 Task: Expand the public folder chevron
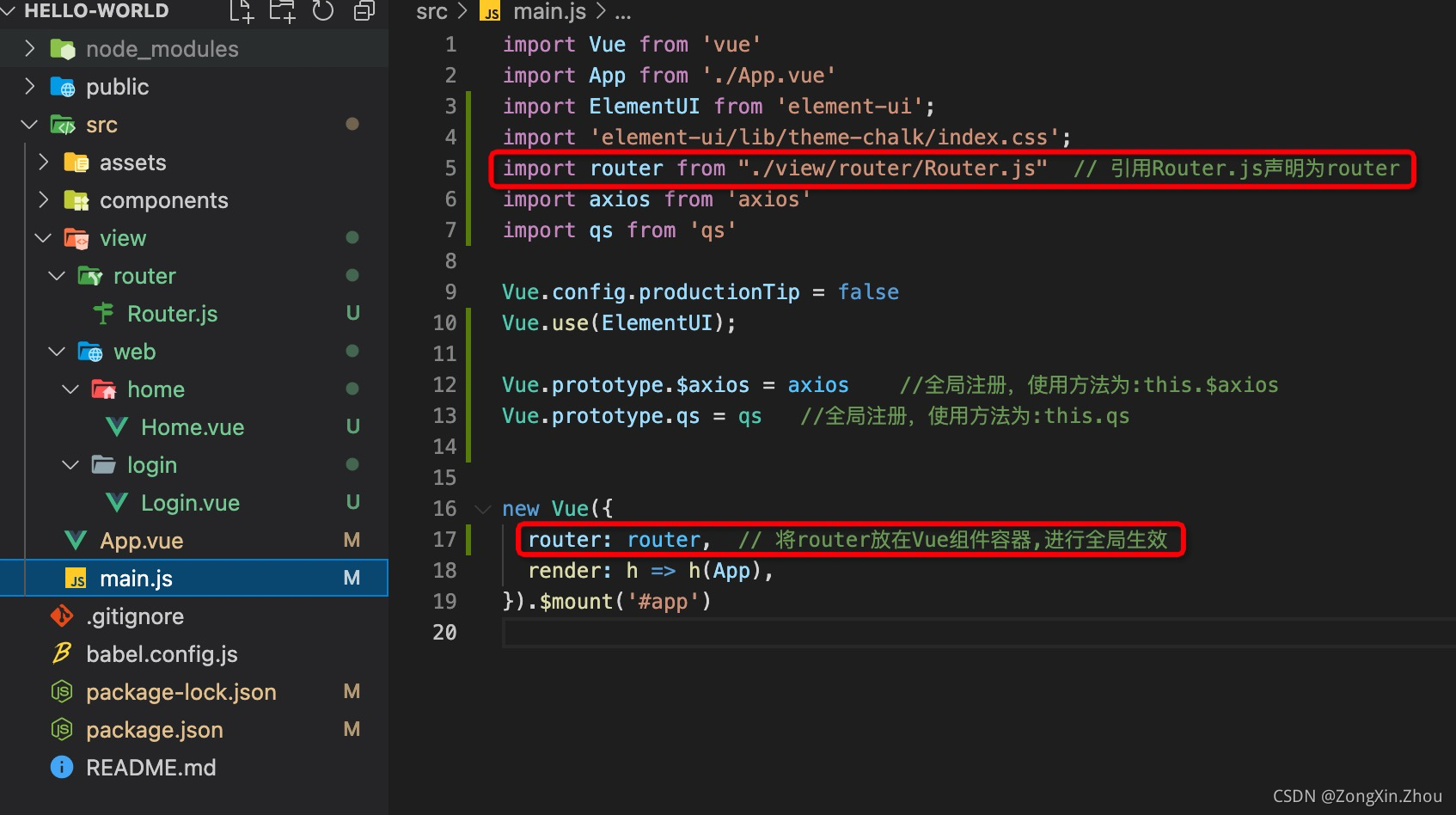click(30, 87)
